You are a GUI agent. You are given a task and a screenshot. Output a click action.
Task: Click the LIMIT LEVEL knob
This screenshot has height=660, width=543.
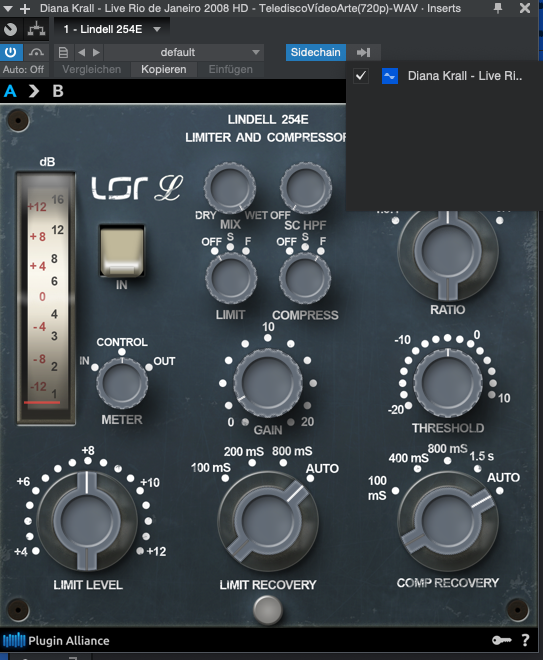point(87,521)
